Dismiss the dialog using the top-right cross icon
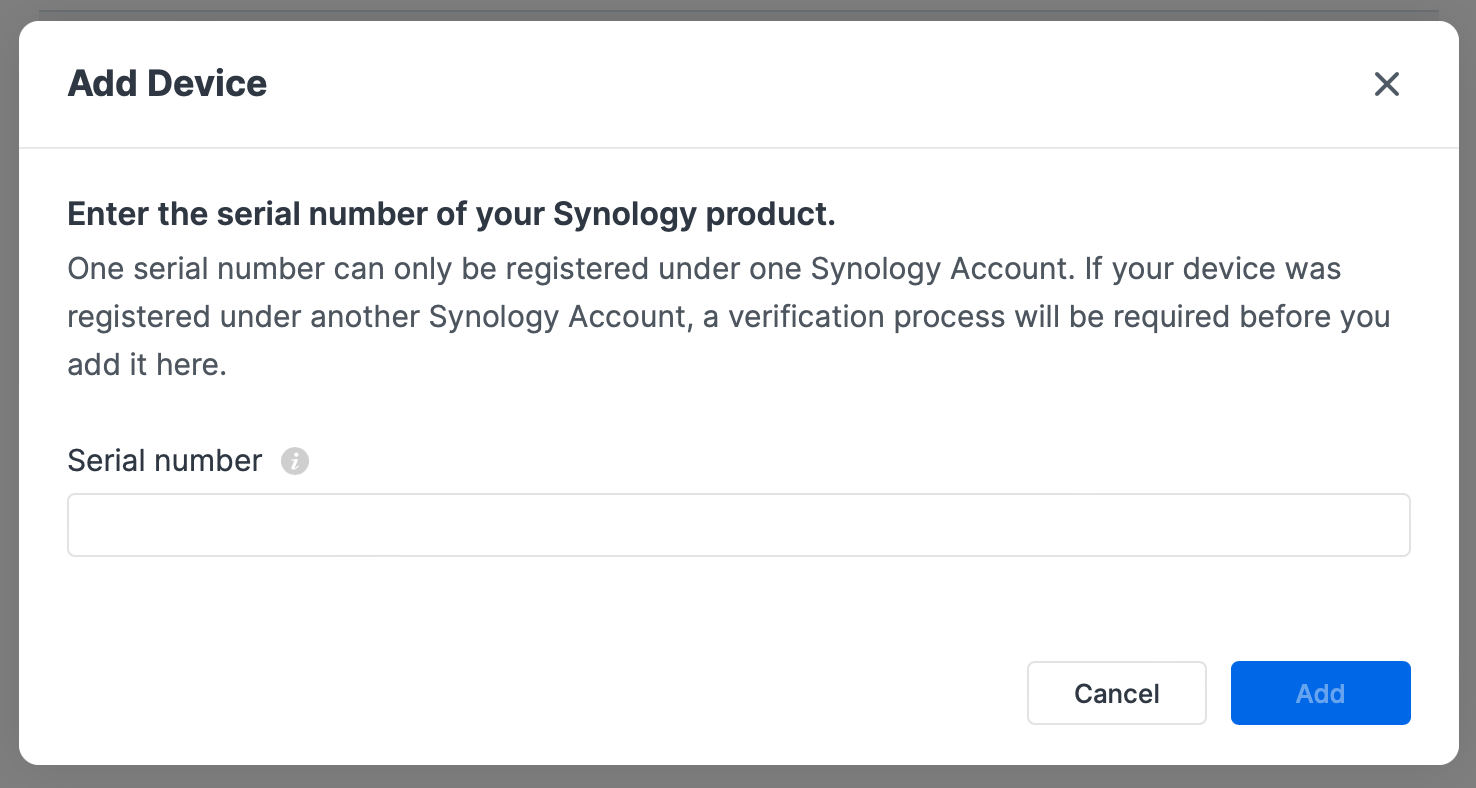Screen dimensions: 1476x788 1386,84
